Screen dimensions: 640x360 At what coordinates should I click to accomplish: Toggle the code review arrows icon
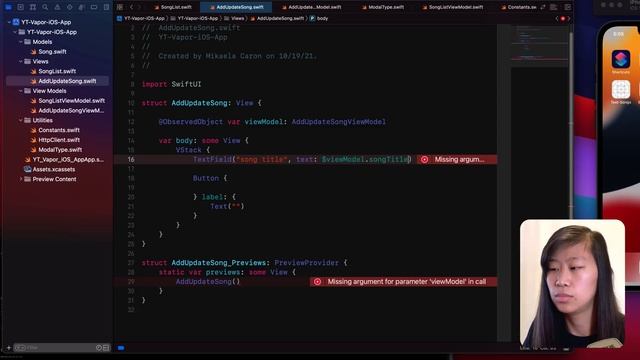(x=542, y=7)
